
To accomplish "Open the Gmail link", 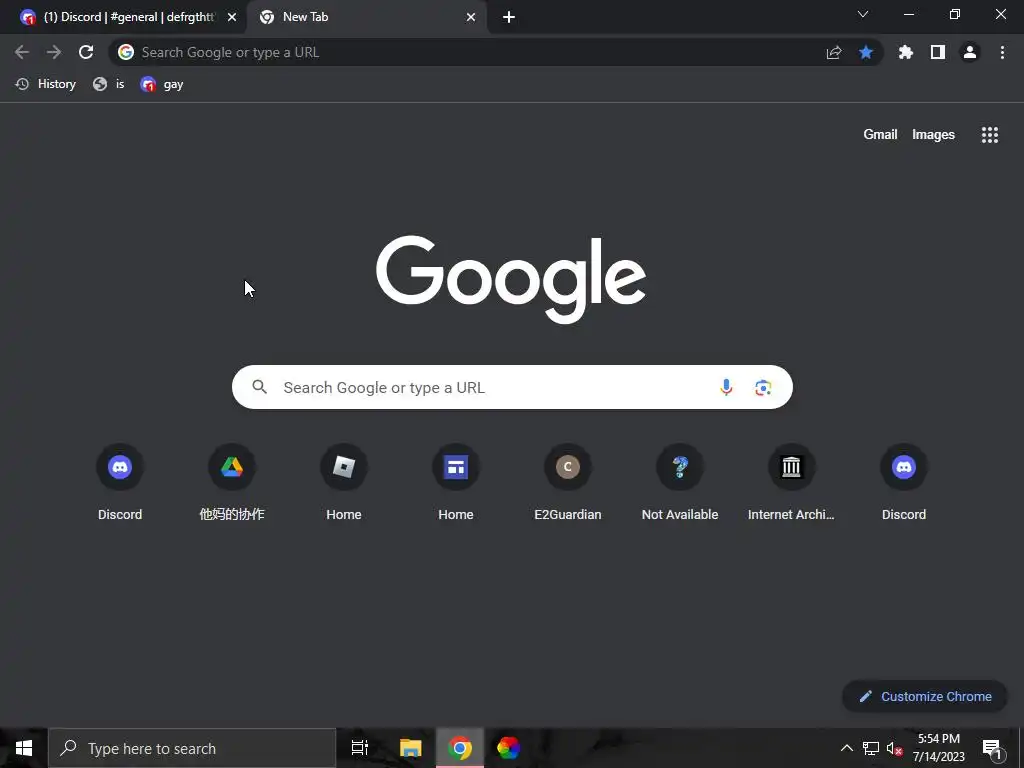I will [880, 135].
